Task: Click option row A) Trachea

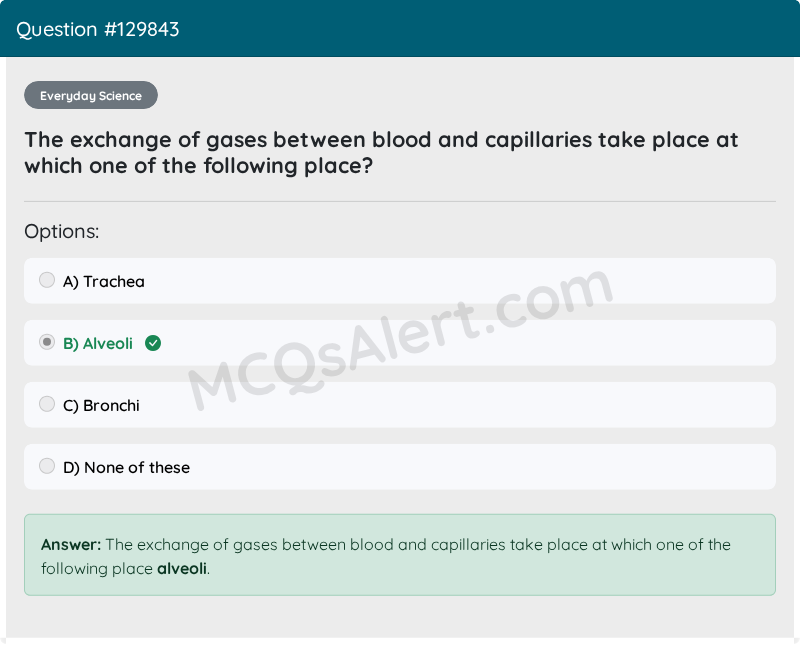Action: (x=400, y=280)
